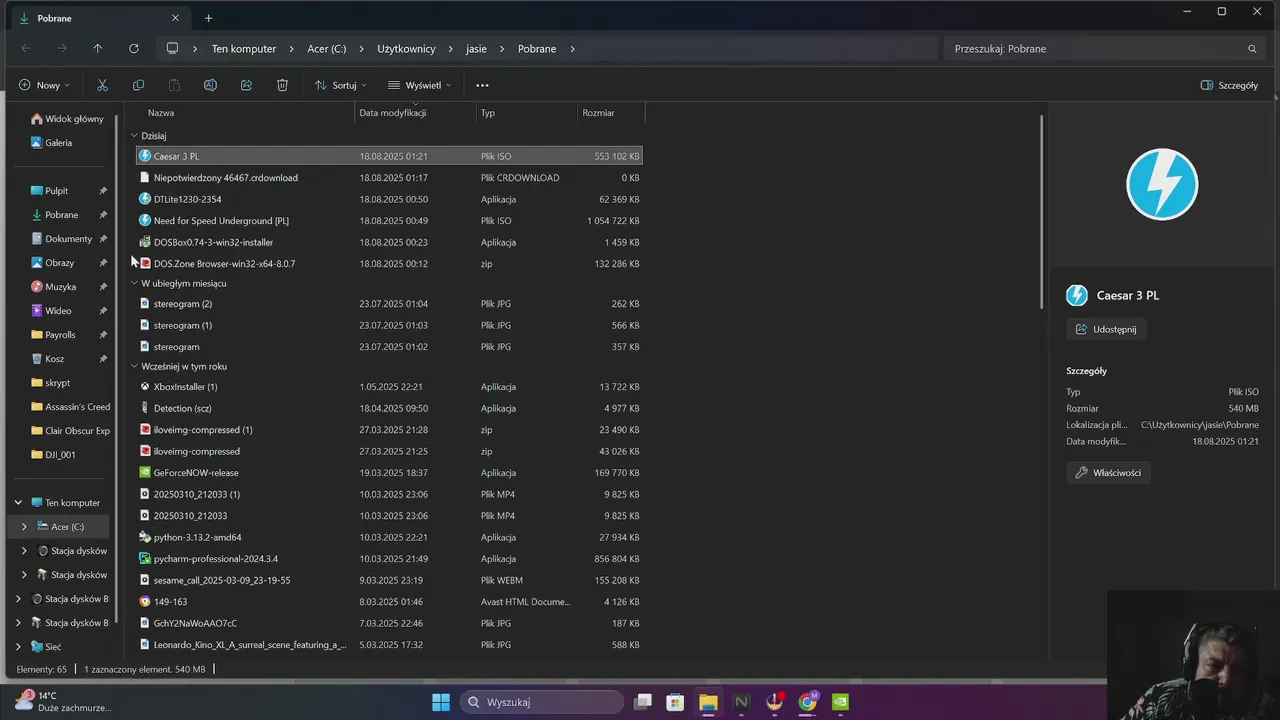Refresh the Pobrane folder view

(133, 48)
